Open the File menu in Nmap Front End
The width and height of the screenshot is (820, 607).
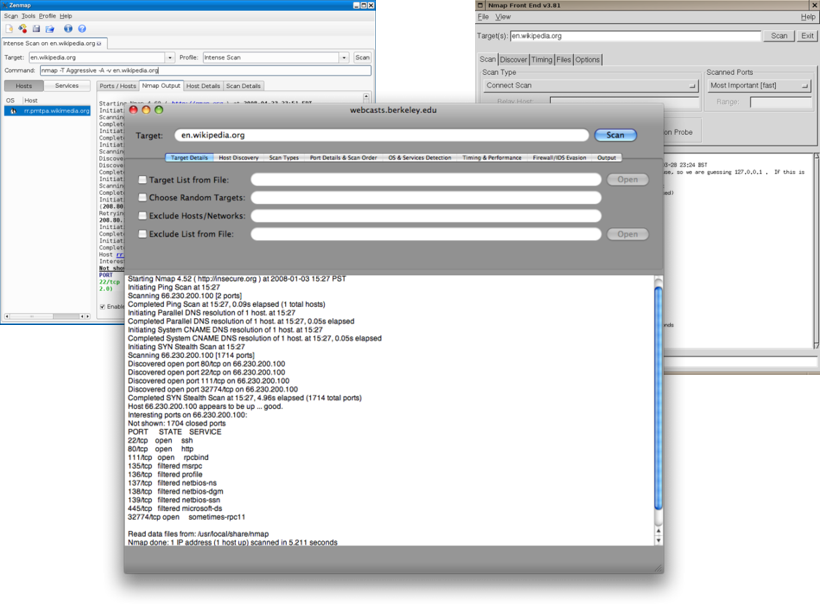(x=483, y=17)
